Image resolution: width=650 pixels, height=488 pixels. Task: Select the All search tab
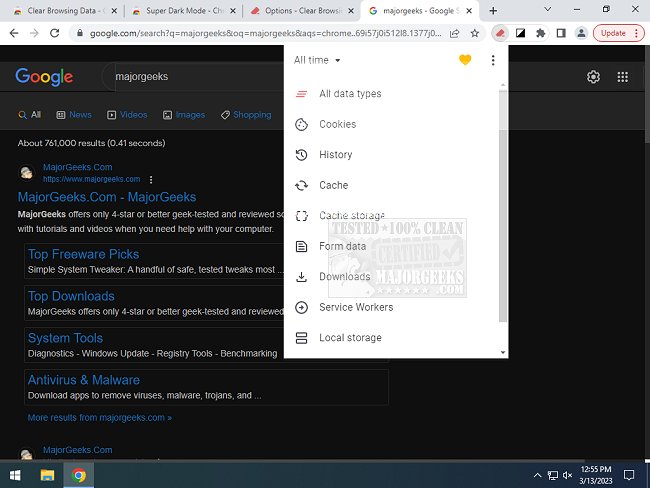click(29, 115)
